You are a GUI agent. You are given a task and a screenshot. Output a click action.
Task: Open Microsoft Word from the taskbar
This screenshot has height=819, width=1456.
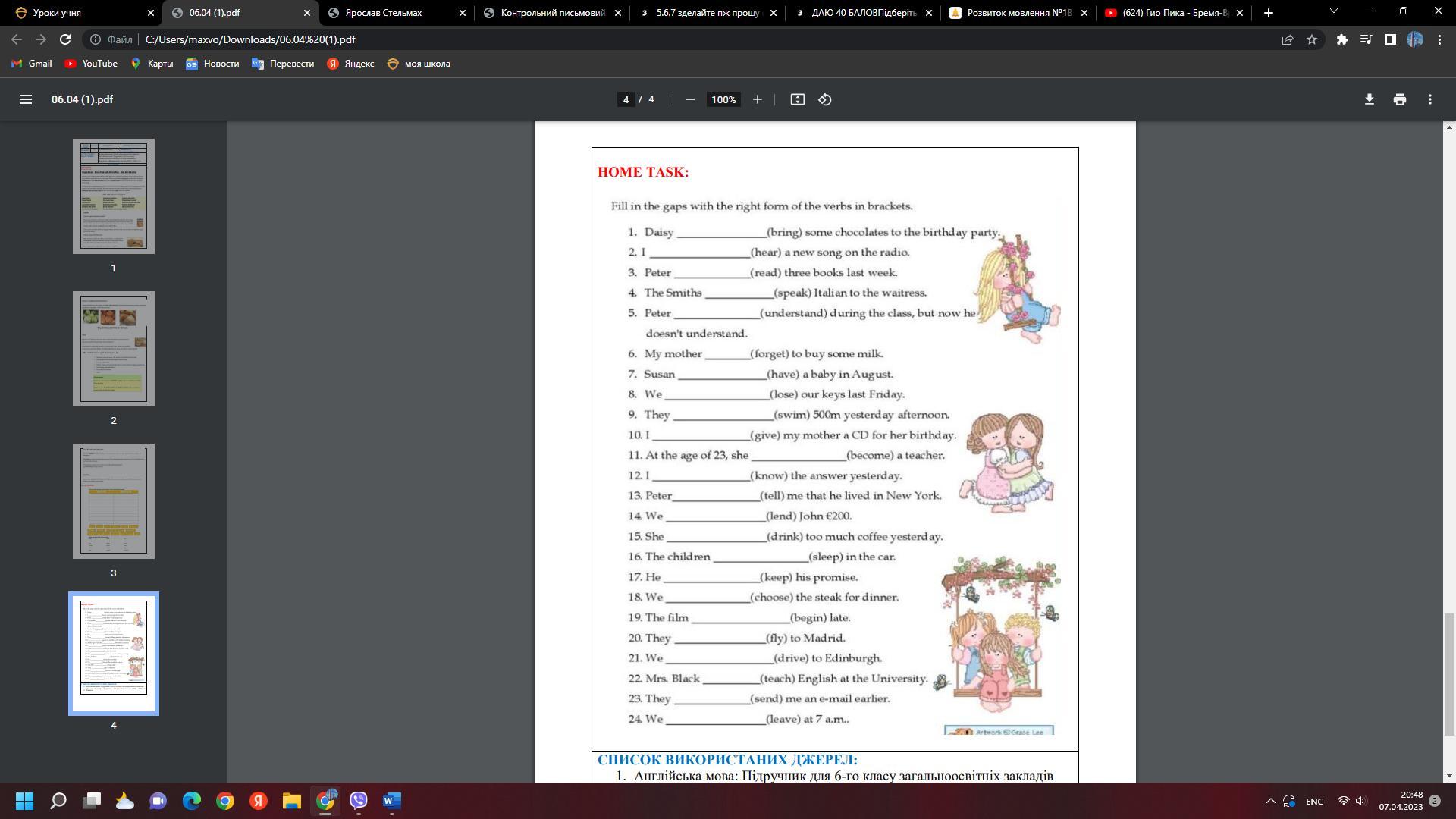click(x=391, y=801)
